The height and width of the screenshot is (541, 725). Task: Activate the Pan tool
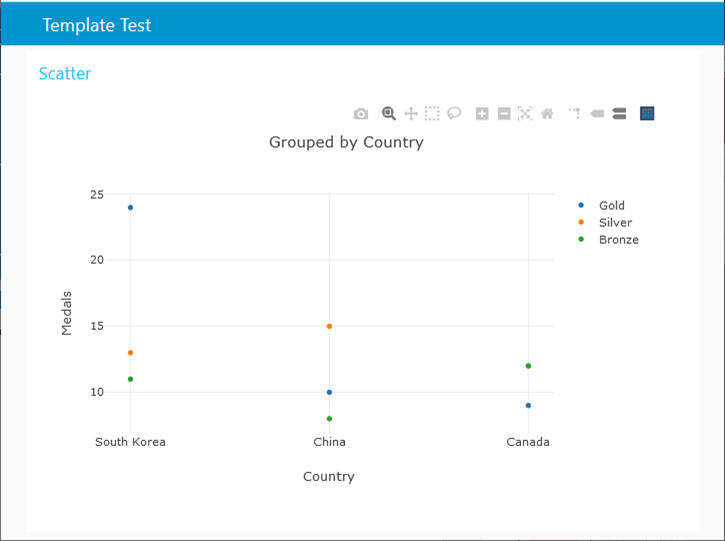pos(411,114)
